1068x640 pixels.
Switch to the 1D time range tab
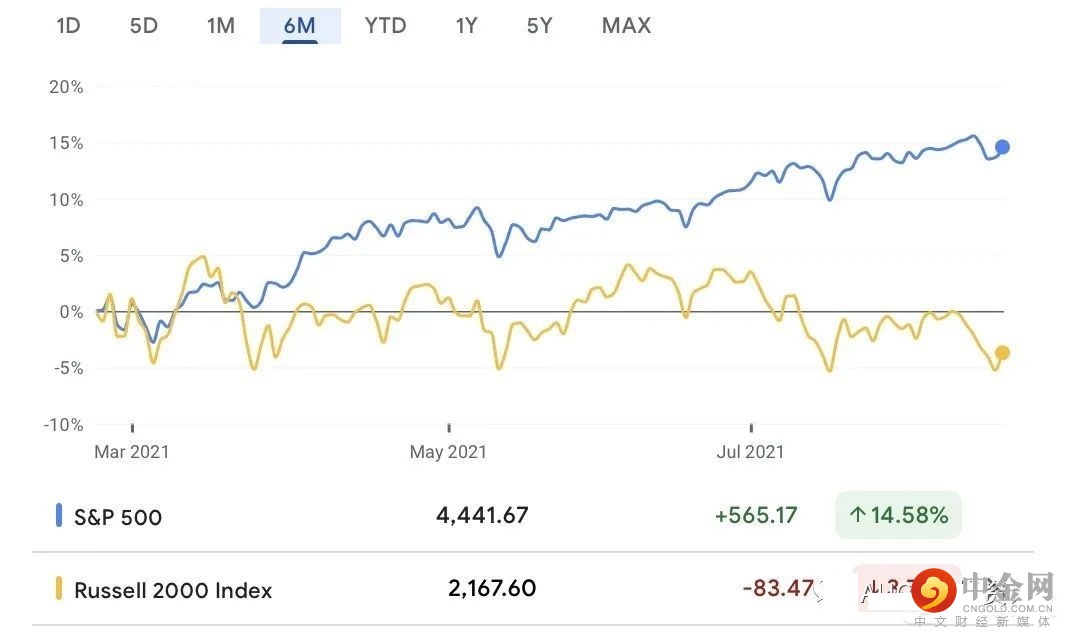(x=68, y=26)
